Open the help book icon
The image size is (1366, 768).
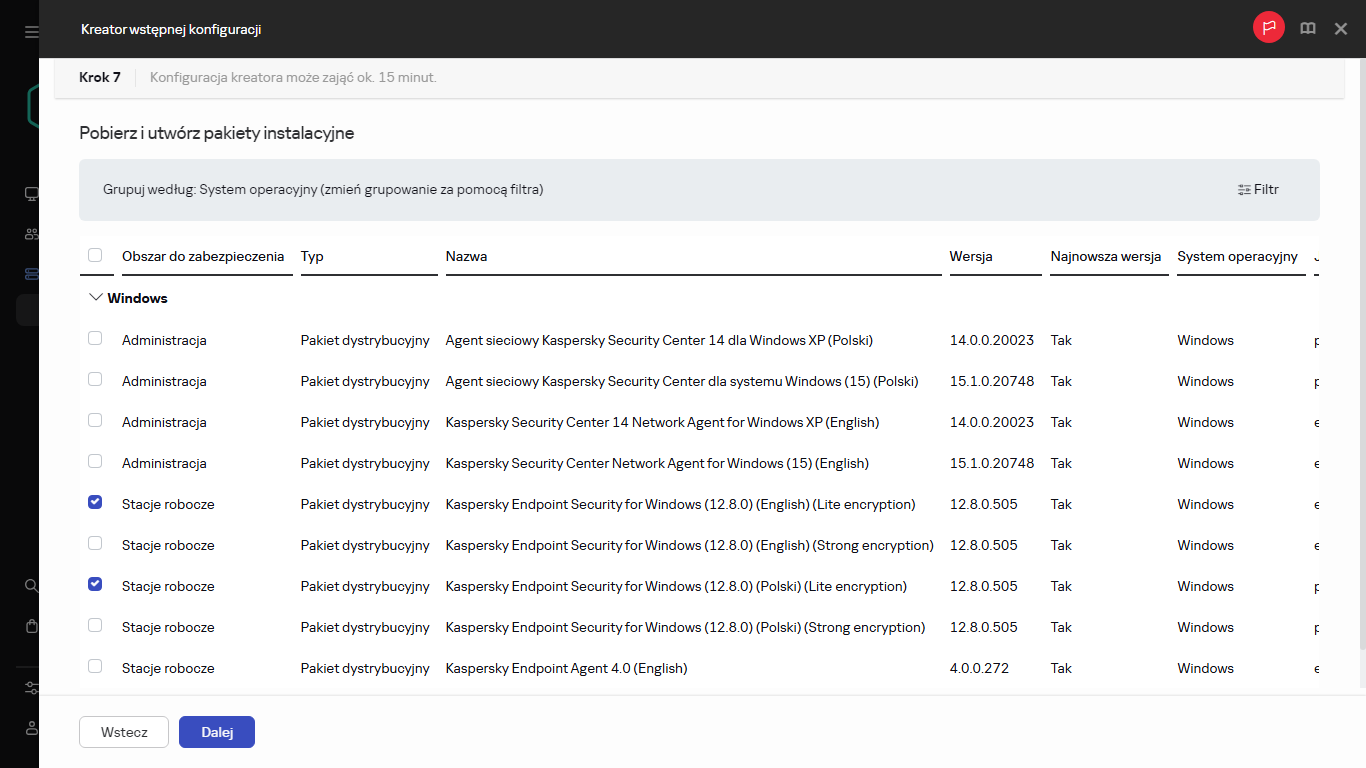[1307, 29]
